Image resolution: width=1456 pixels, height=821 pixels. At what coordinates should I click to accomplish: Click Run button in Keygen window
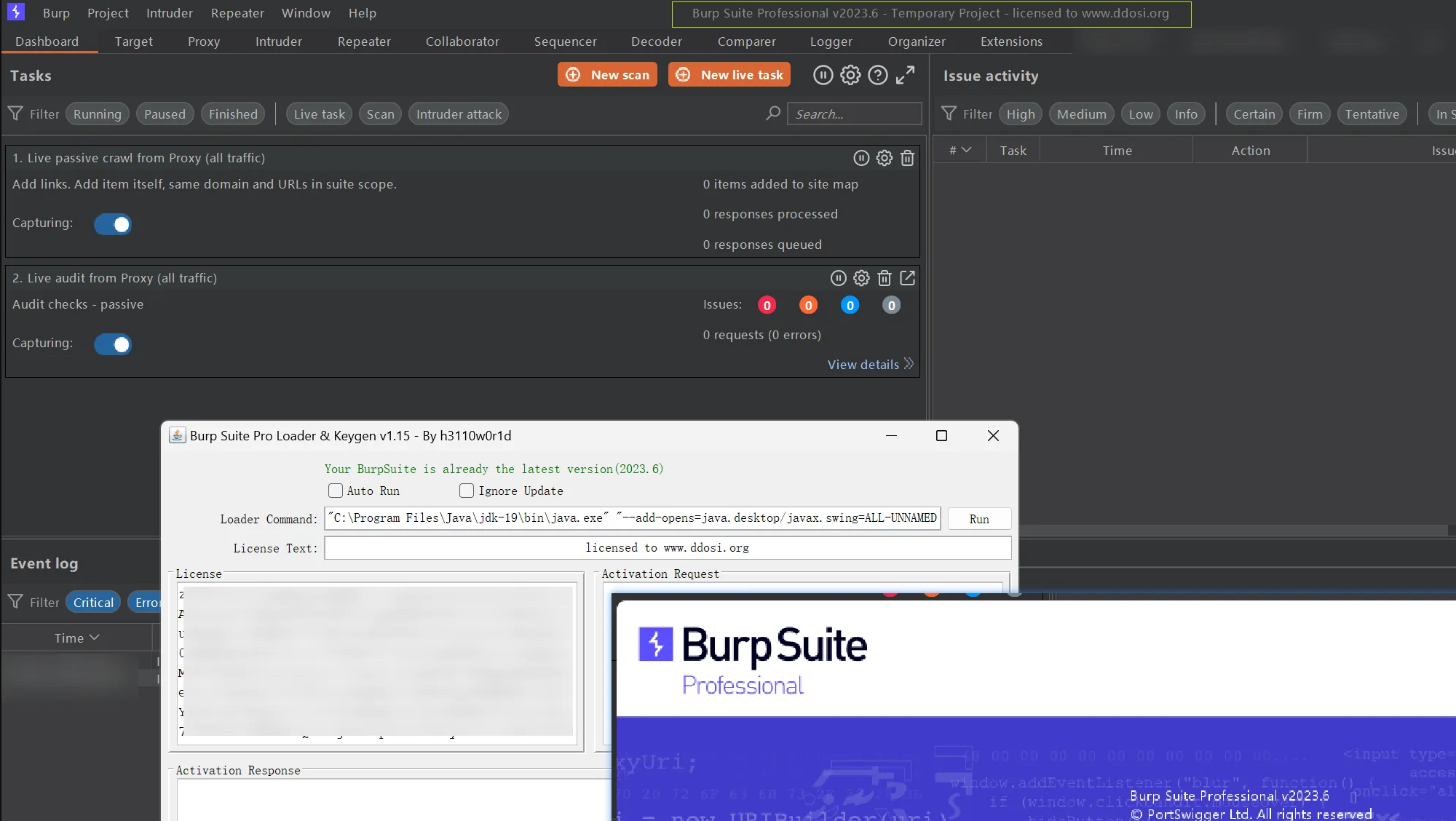(979, 519)
